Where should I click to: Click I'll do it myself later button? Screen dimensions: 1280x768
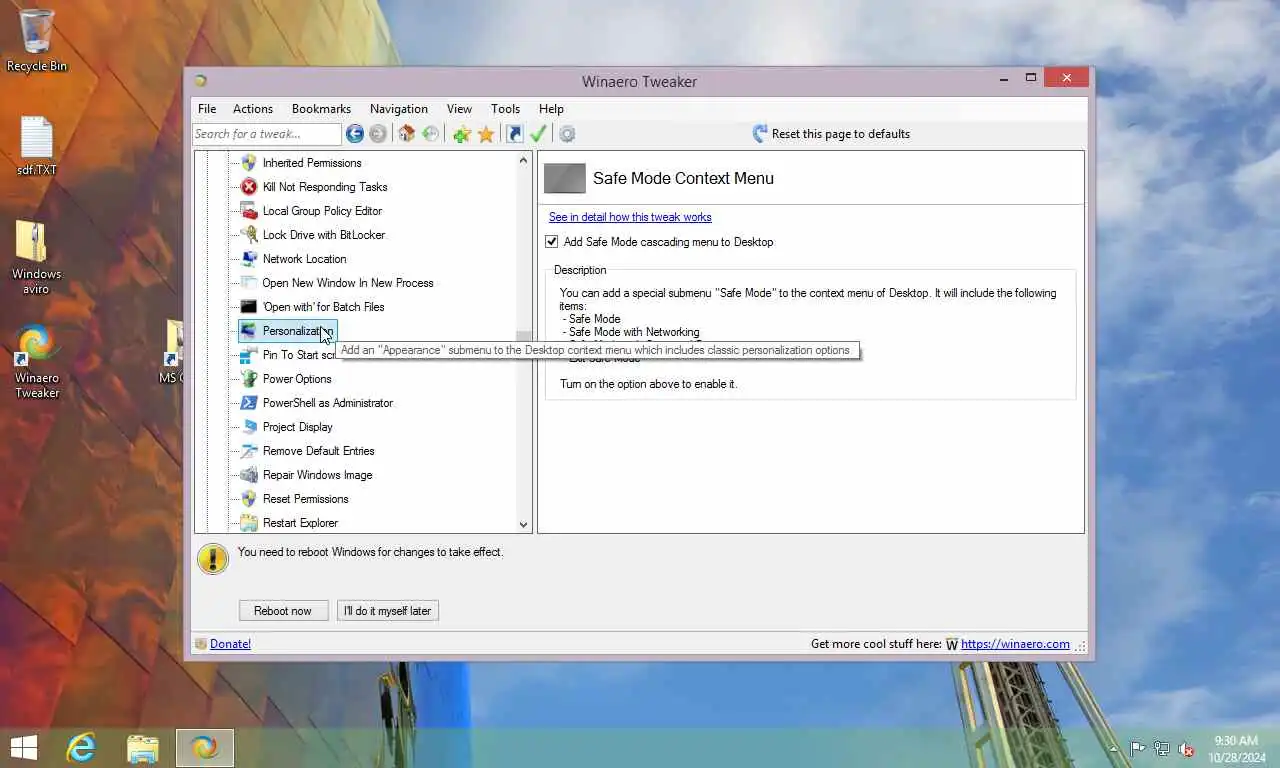point(388,611)
